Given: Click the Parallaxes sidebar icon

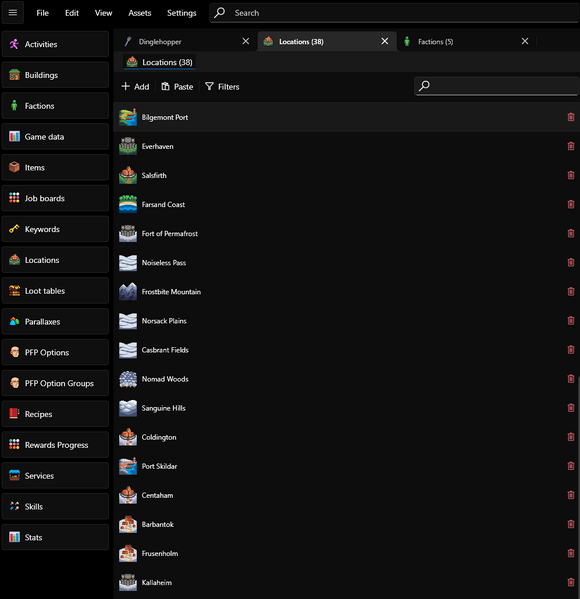Looking at the screenshot, I should pos(15,321).
